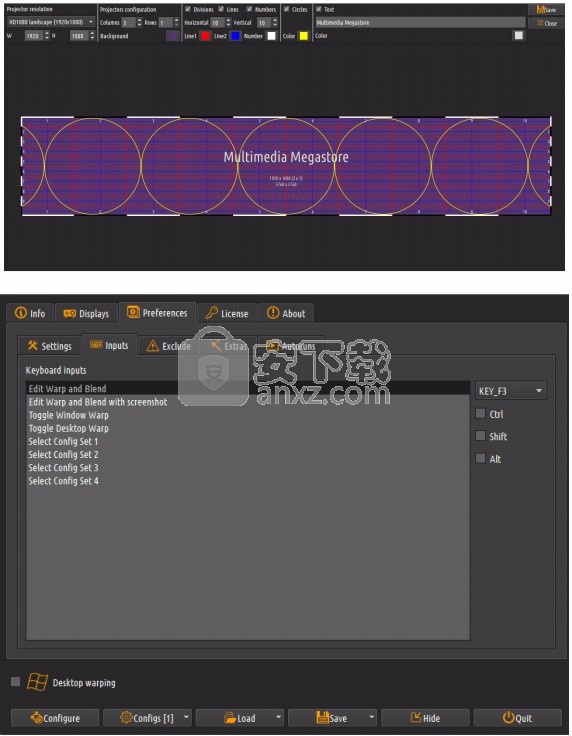
Task: Click the Vertical divisions spinner arrows
Action: [x=275, y=23]
